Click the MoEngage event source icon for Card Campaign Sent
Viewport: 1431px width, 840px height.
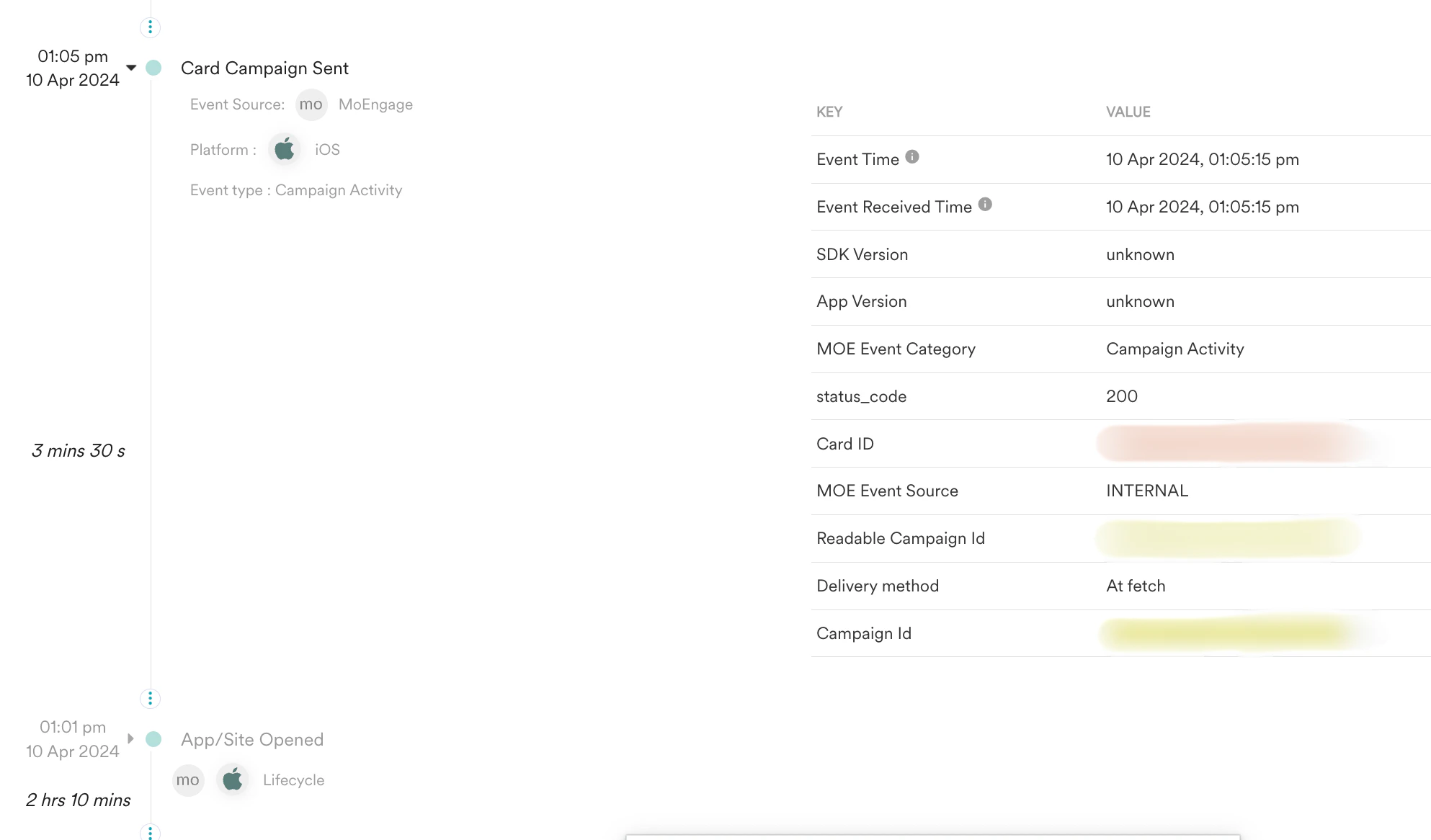click(x=311, y=104)
